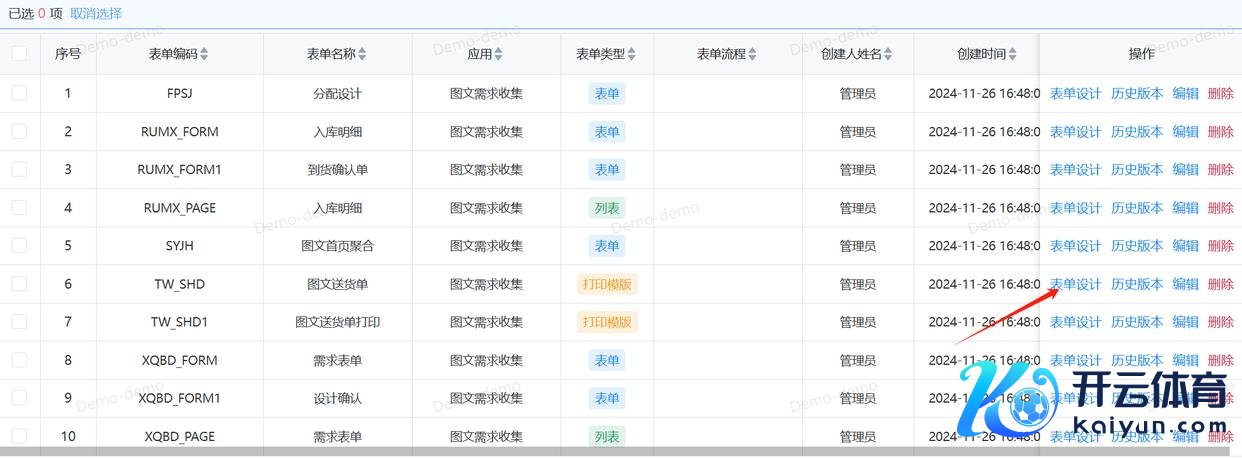The height and width of the screenshot is (459, 1242).
Task: Sort by 创建时间 column arrow icon
Action: coord(1013,55)
